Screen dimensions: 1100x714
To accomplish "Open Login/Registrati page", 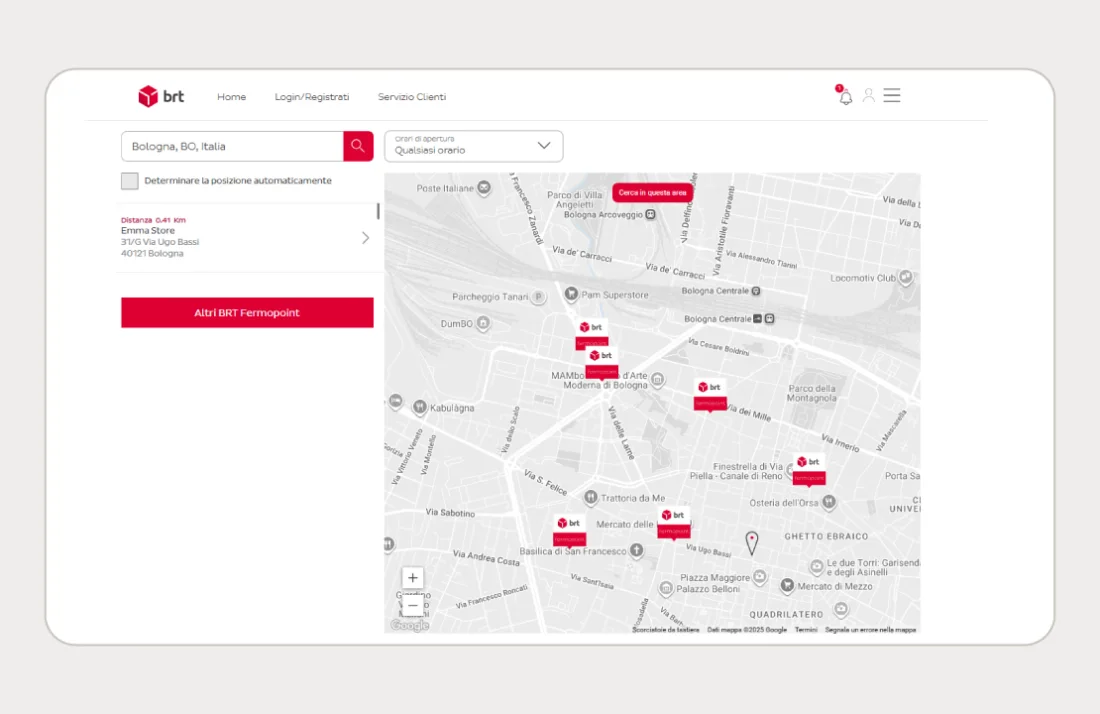I will 311,97.
